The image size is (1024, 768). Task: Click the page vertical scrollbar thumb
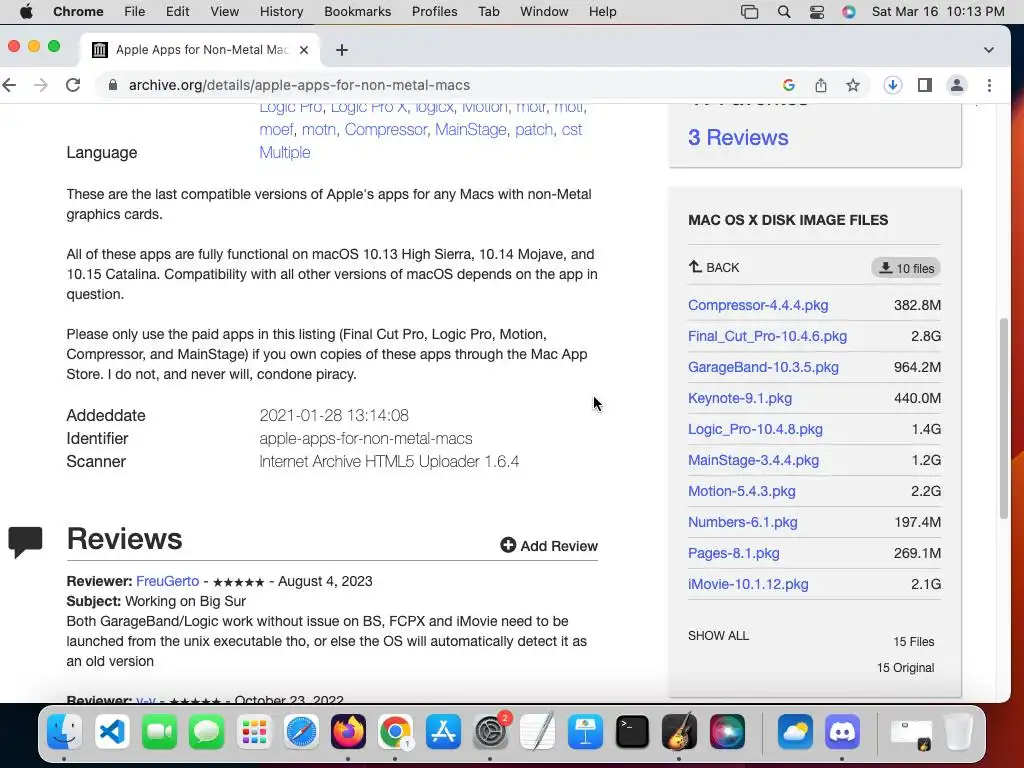point(1004,418)
